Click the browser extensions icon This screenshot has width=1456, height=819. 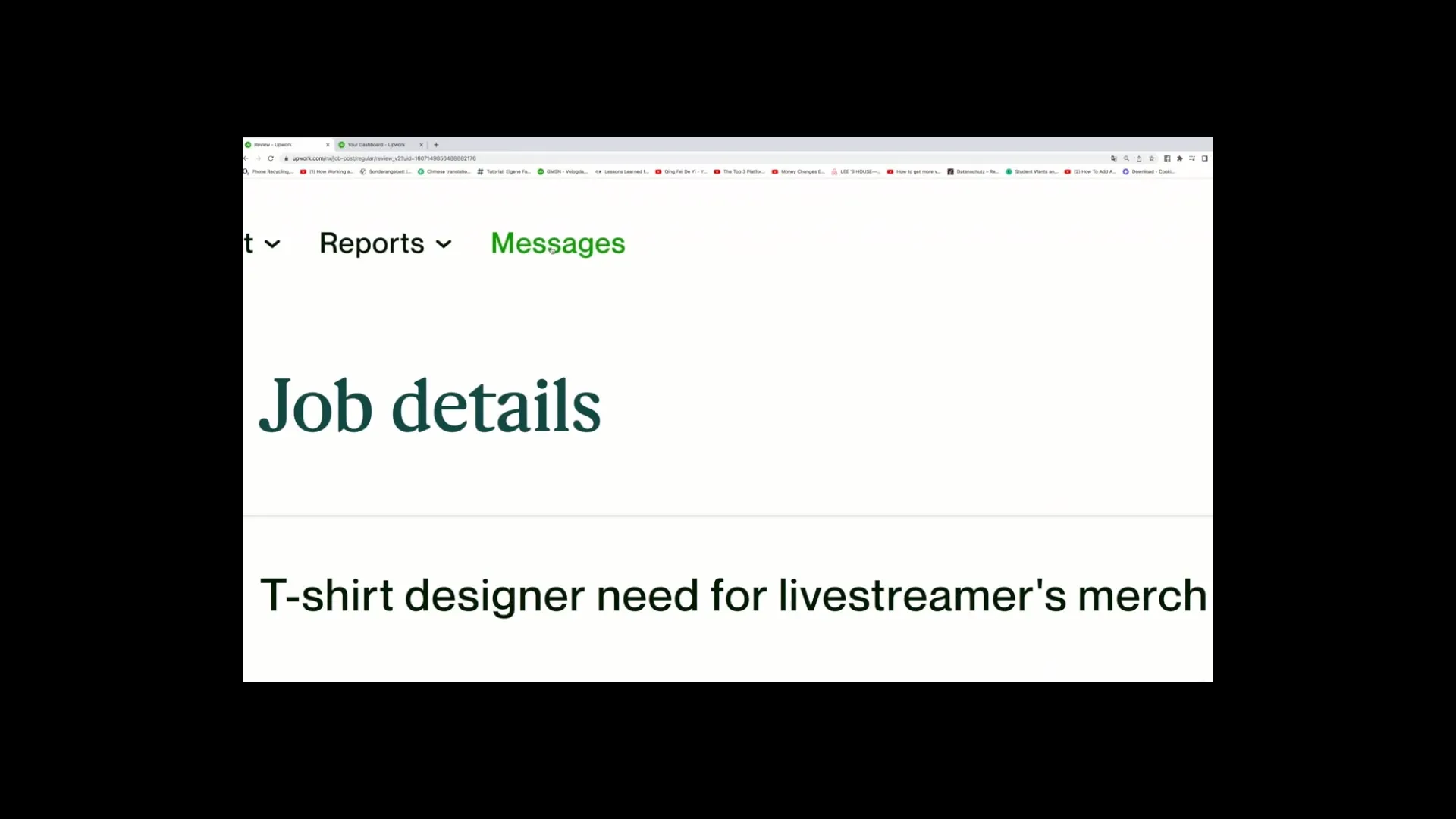(1179, 158)
